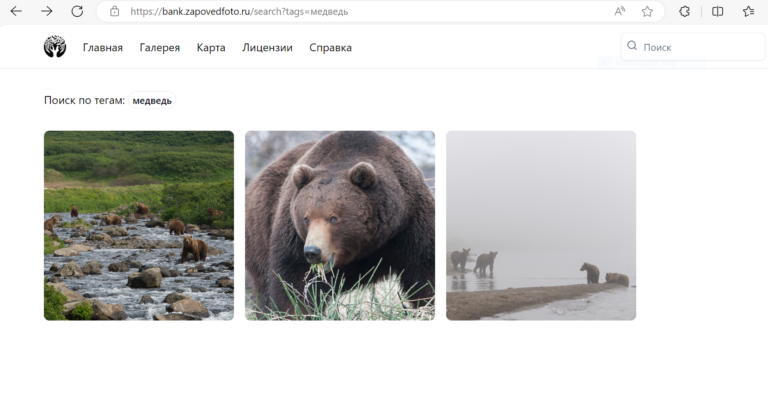Click the magnifier icon in Поиск box

632,46
